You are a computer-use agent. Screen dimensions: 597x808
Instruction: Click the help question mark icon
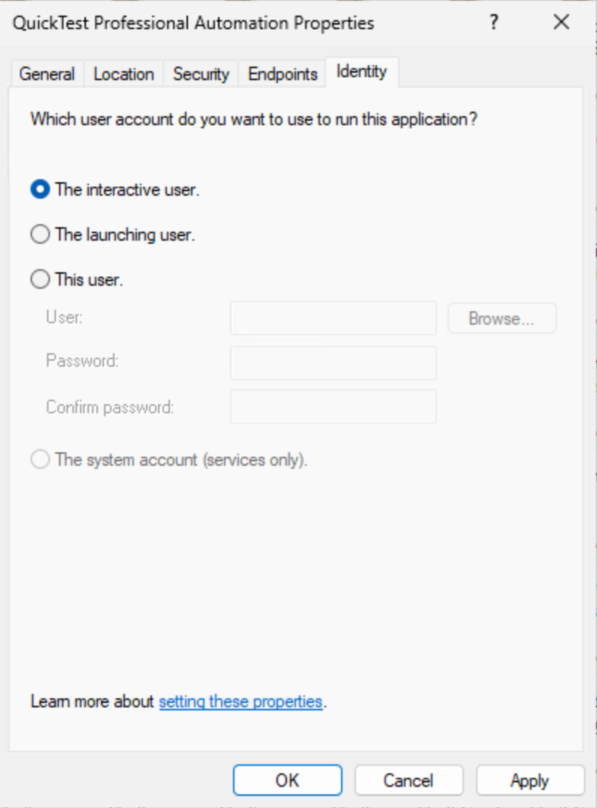493,22
